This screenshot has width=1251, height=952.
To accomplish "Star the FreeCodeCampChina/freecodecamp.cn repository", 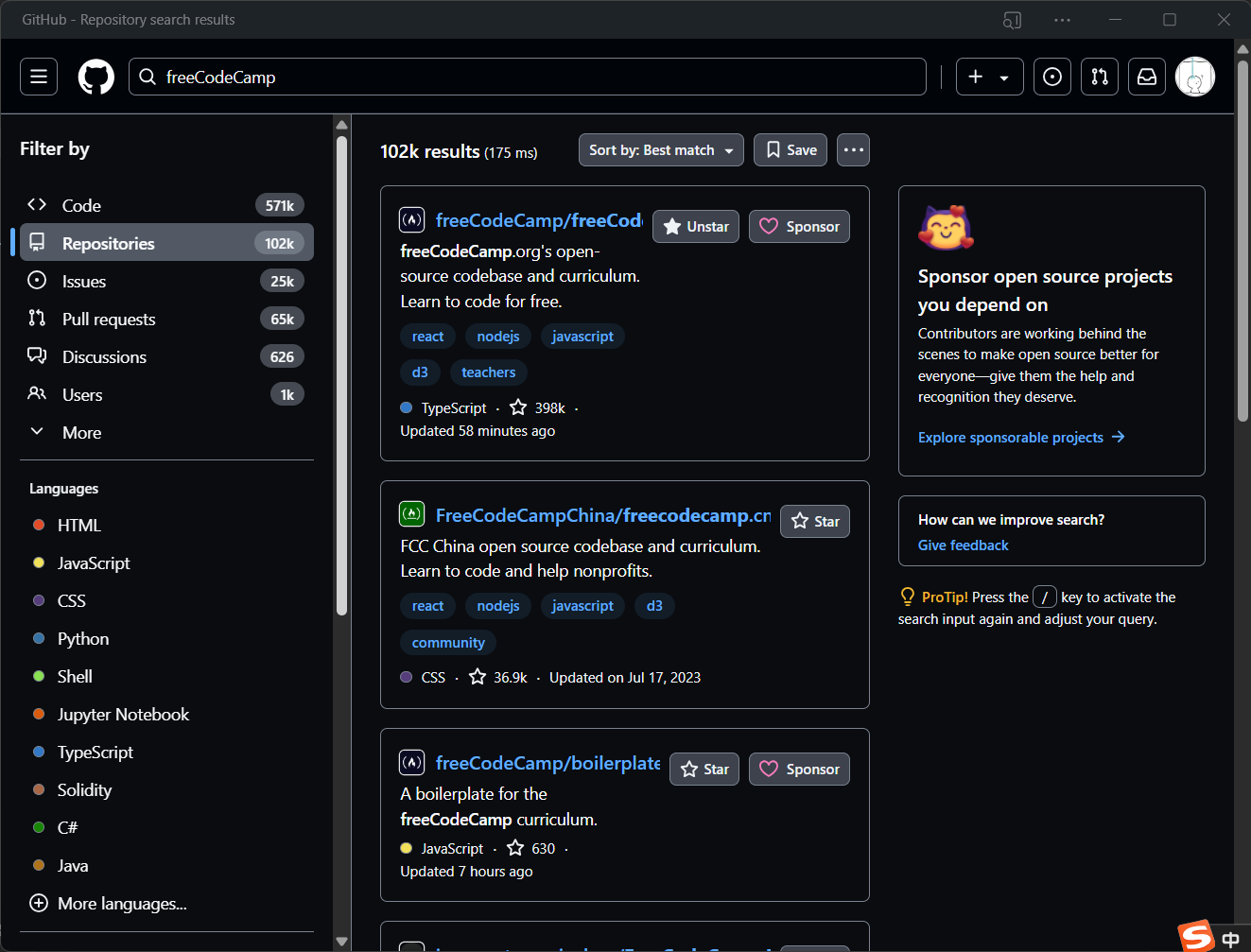I will tap(814, 522).
